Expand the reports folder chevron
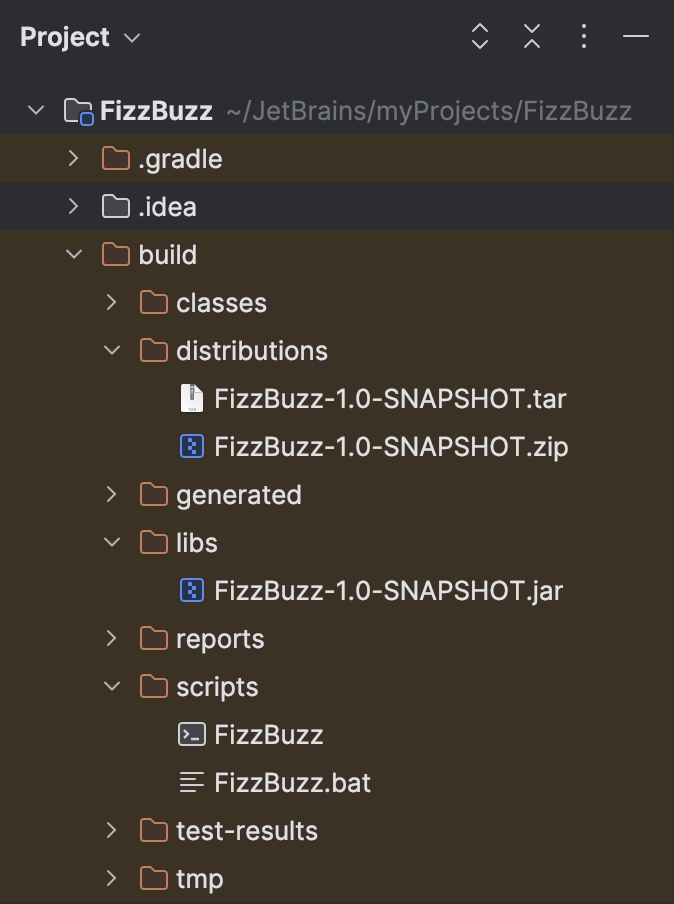Image resolution: width=674 pixels, height=904 pixels. point(110,638)
